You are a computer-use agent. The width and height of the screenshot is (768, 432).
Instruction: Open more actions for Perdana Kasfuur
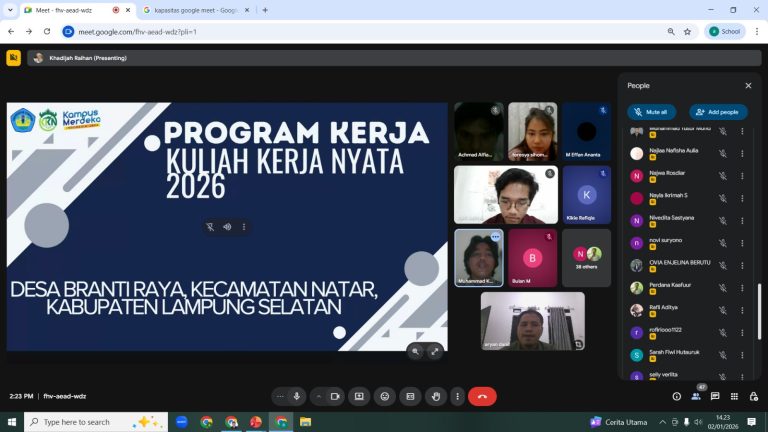742,288
